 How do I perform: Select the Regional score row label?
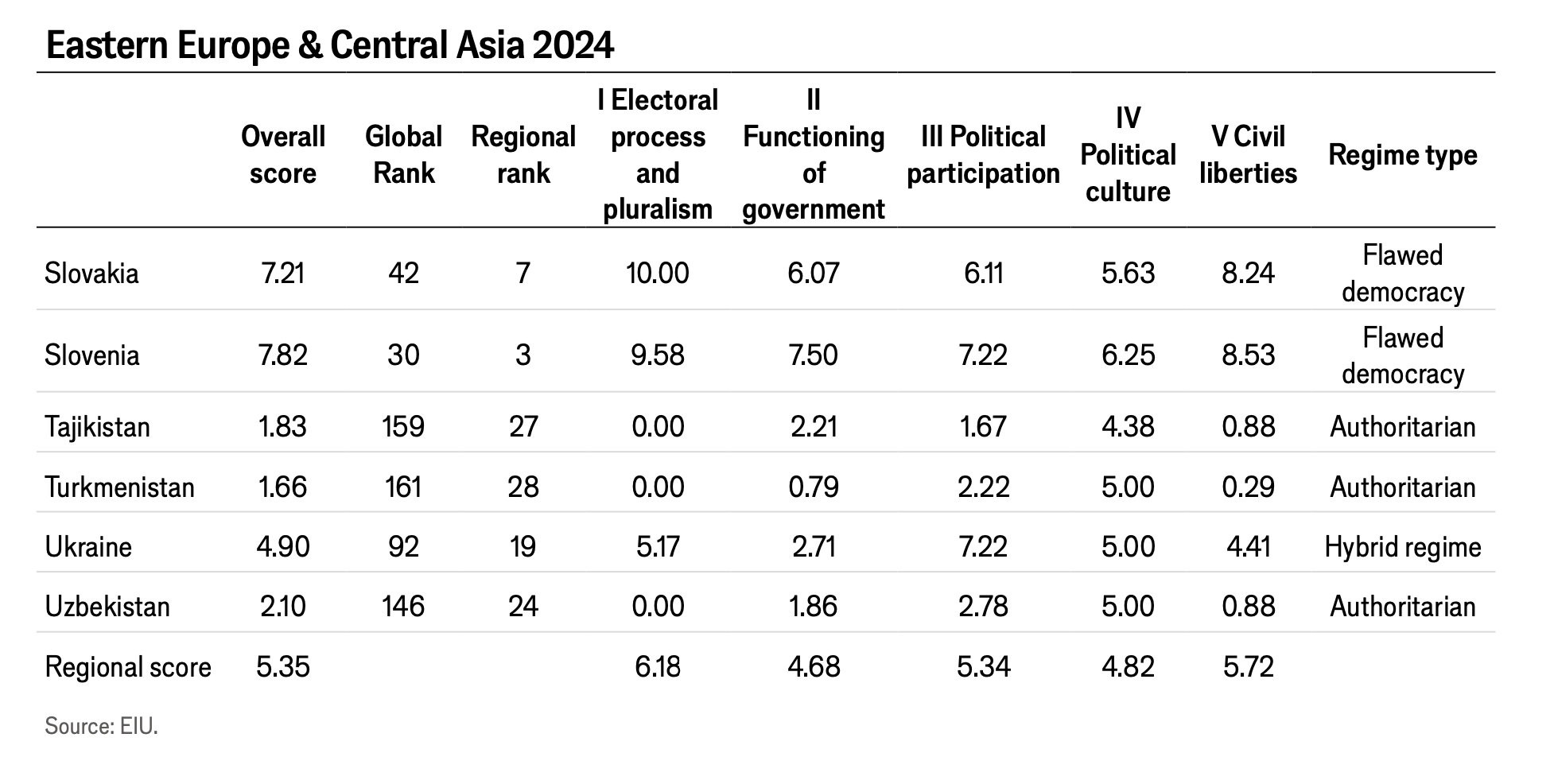pos(128,667)
